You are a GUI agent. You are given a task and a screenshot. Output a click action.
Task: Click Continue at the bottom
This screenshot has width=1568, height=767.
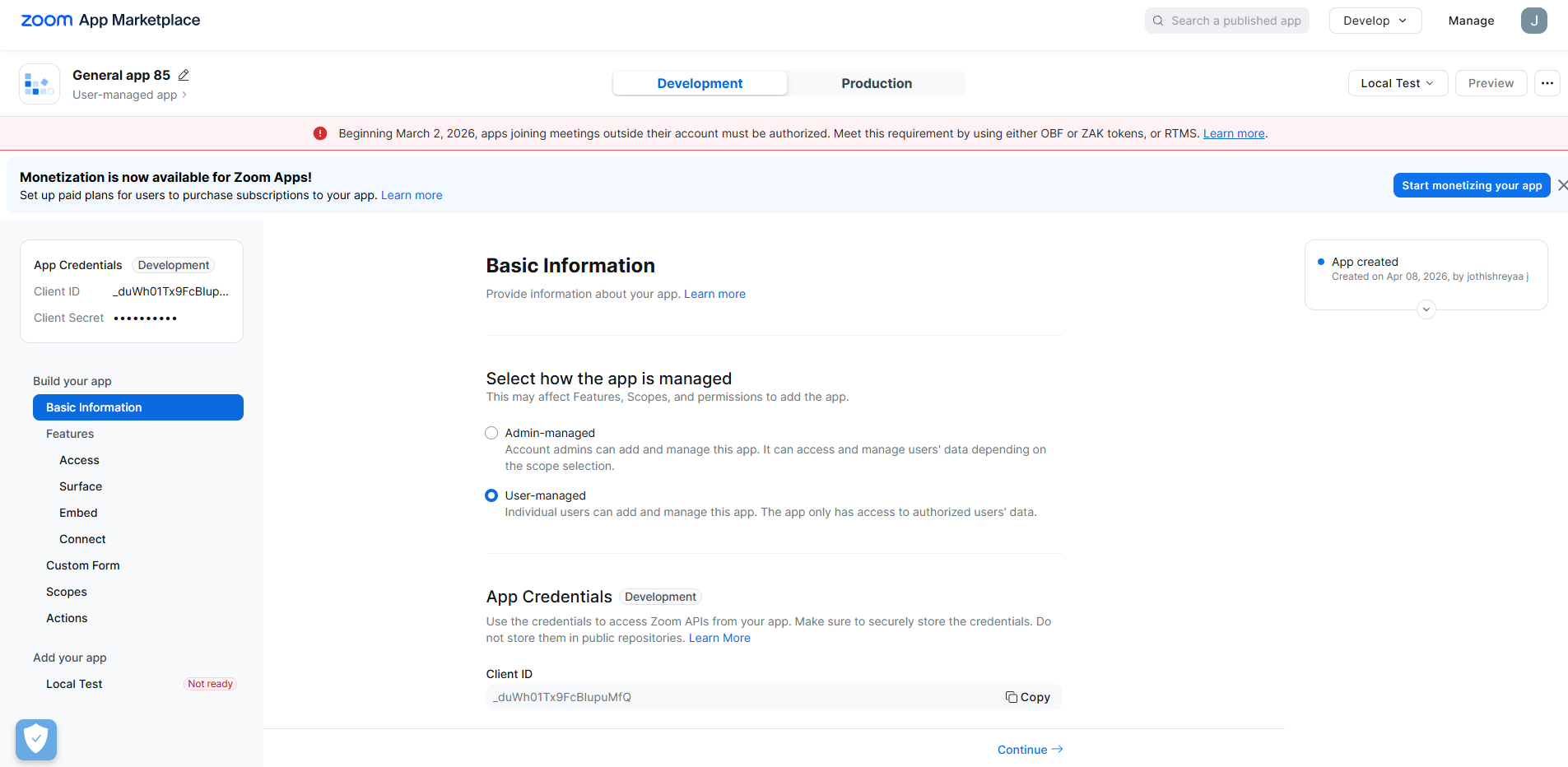click(x=1030, y=750)
